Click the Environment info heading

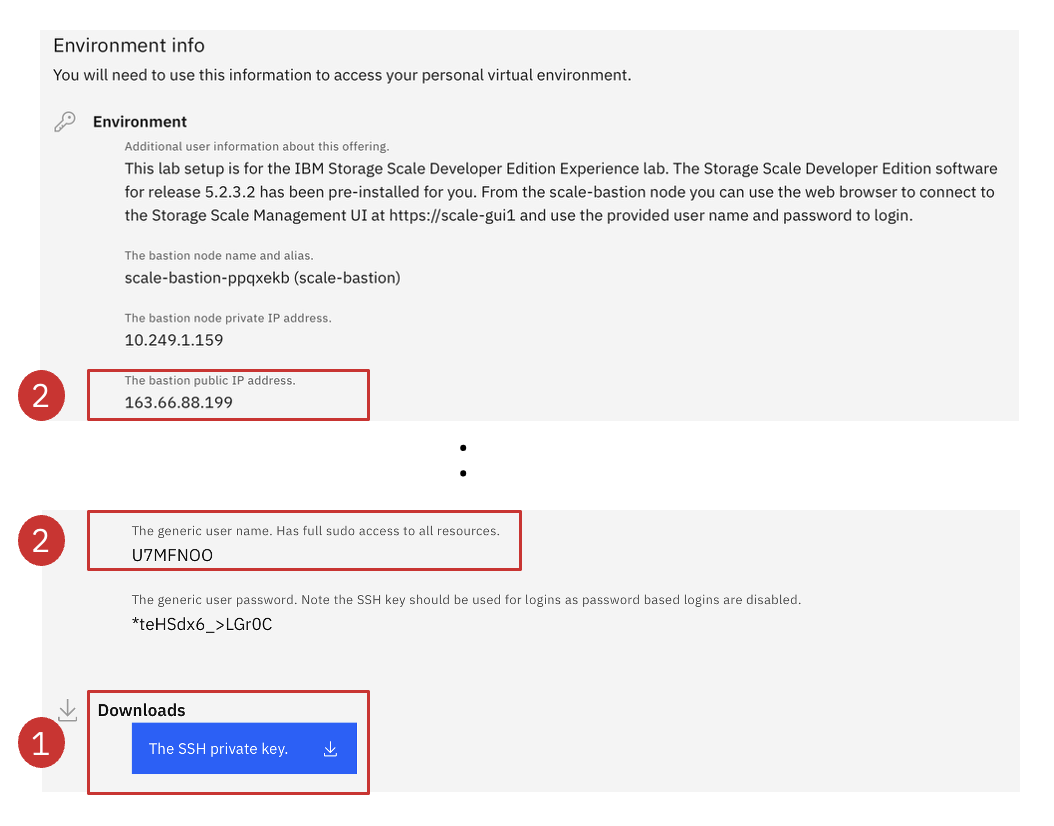(x=129, y=46)
